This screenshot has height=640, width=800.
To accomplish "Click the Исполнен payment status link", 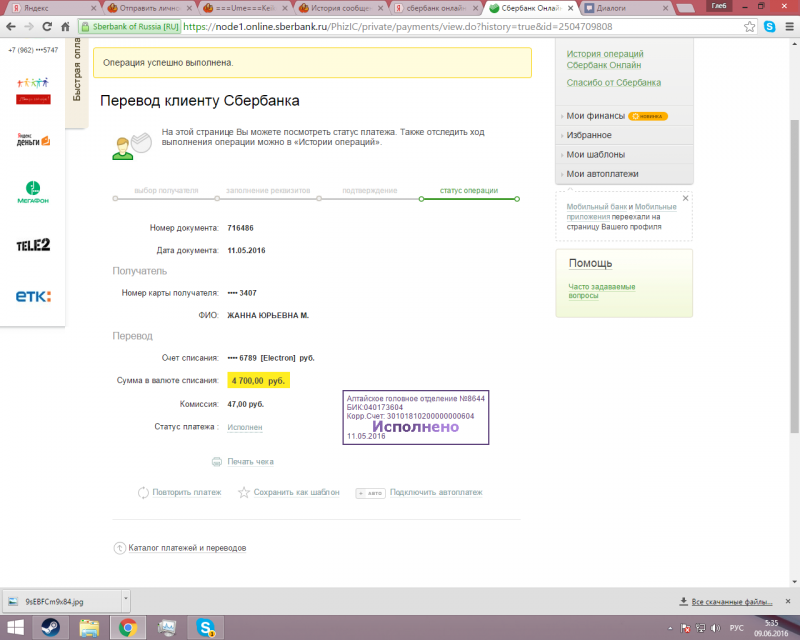I will (245, 427).
